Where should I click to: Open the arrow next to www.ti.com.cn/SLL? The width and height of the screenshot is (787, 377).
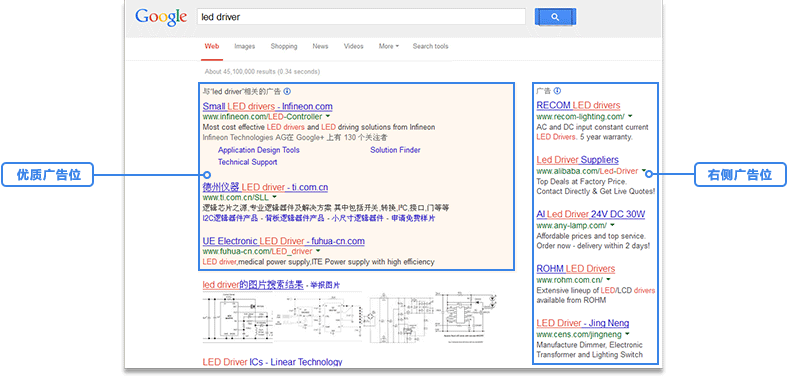click(x=274, y=197)
